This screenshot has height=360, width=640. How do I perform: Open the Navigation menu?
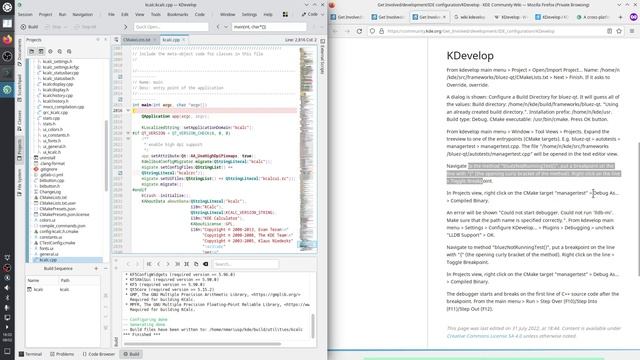(82, 14)
